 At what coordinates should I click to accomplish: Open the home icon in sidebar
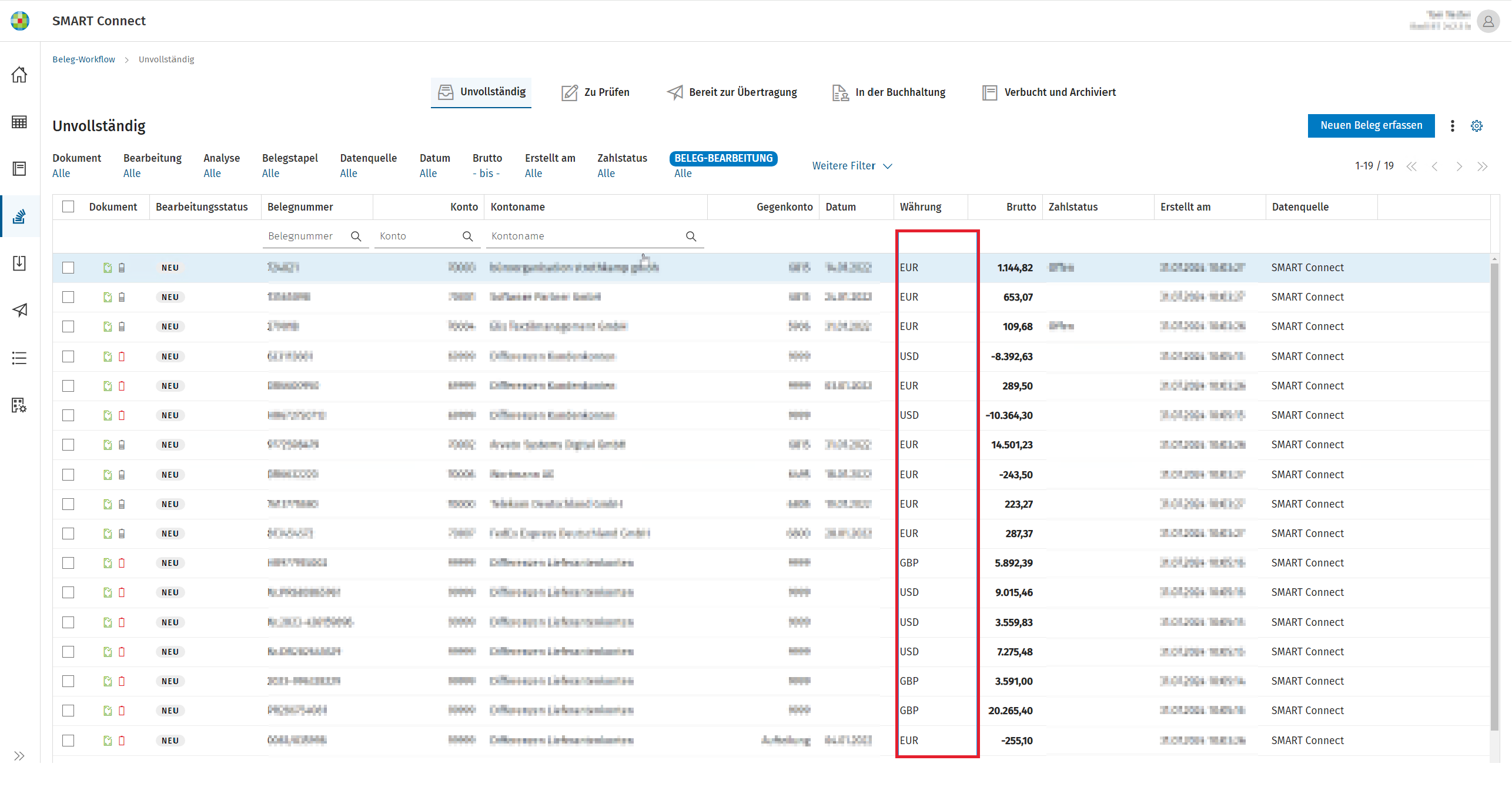[19, 75]
